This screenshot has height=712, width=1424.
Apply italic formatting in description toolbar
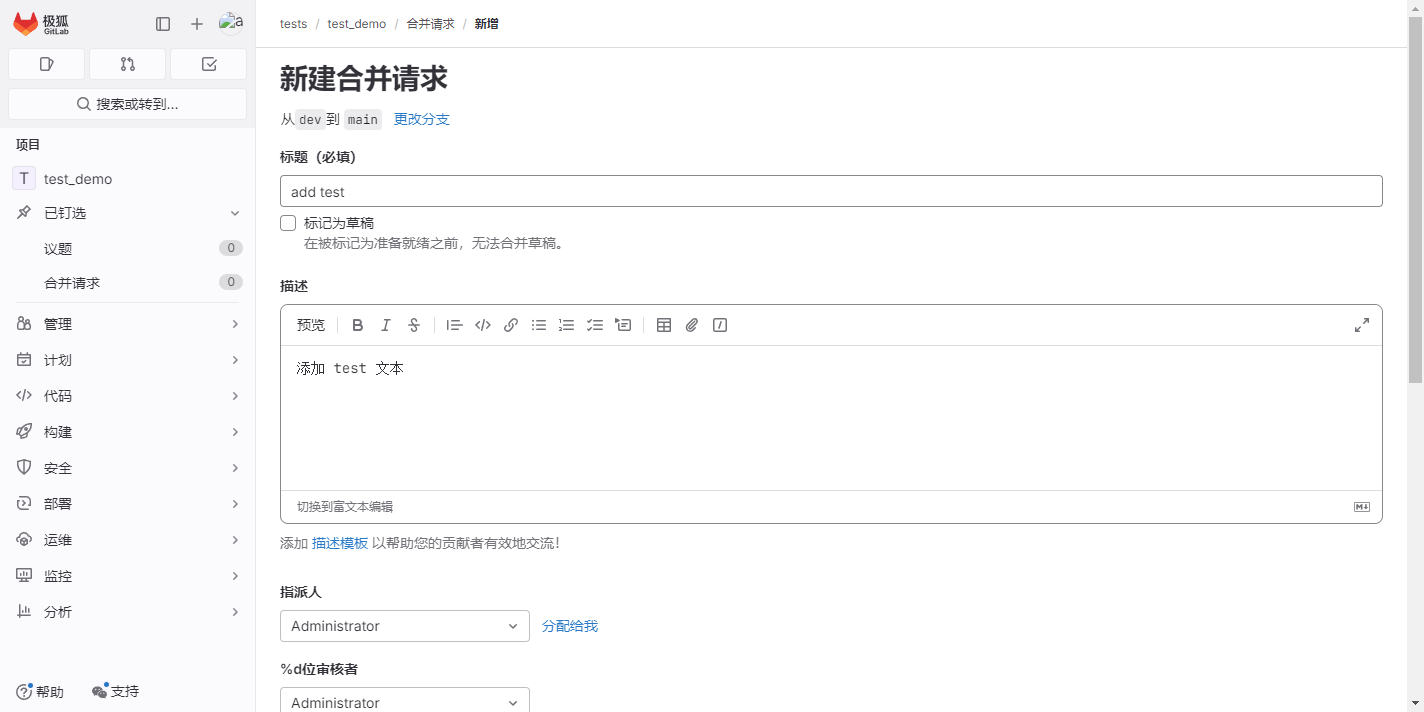(386, 325)
